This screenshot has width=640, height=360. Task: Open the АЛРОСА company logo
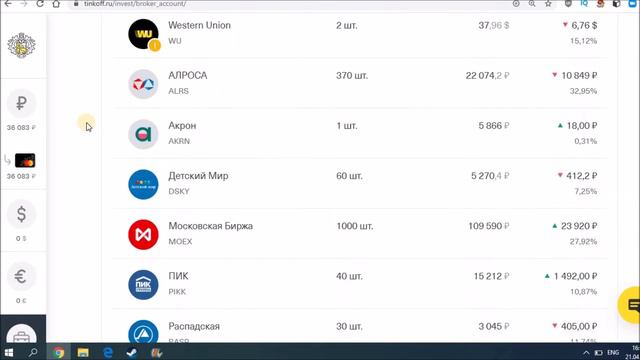[x=143, y=84]
